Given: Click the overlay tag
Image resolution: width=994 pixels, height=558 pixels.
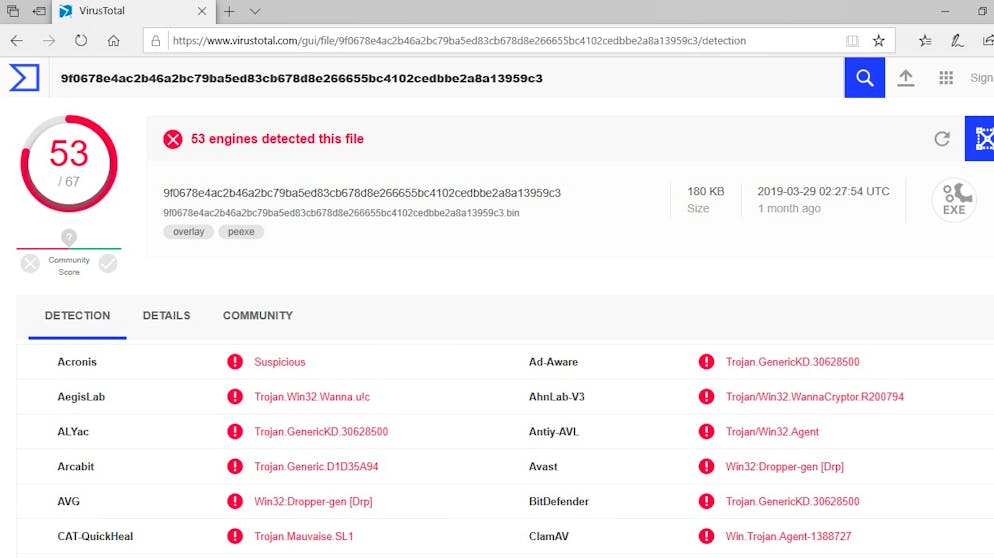Looking at the screenshot, I should click(188, 231).
